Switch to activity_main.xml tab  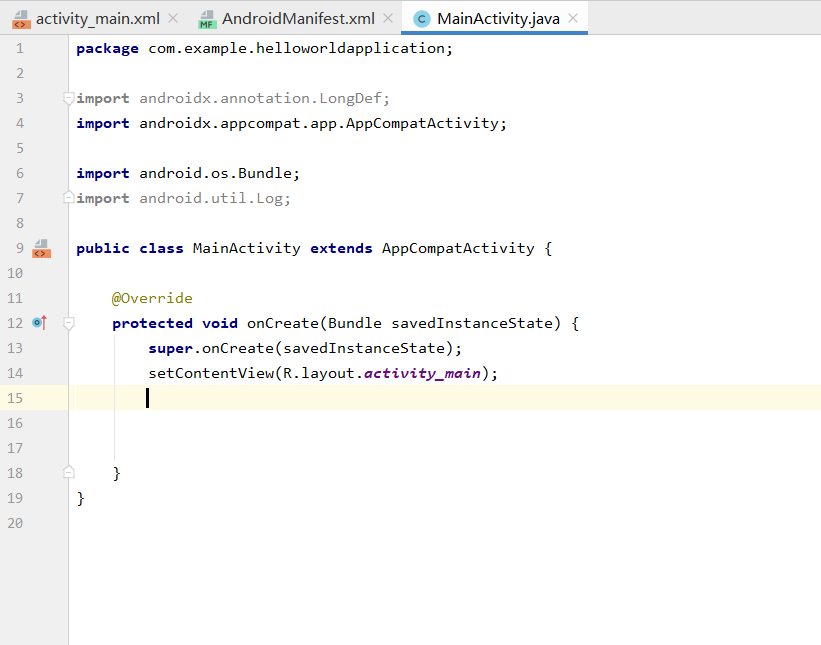click(x=97, y=19)
